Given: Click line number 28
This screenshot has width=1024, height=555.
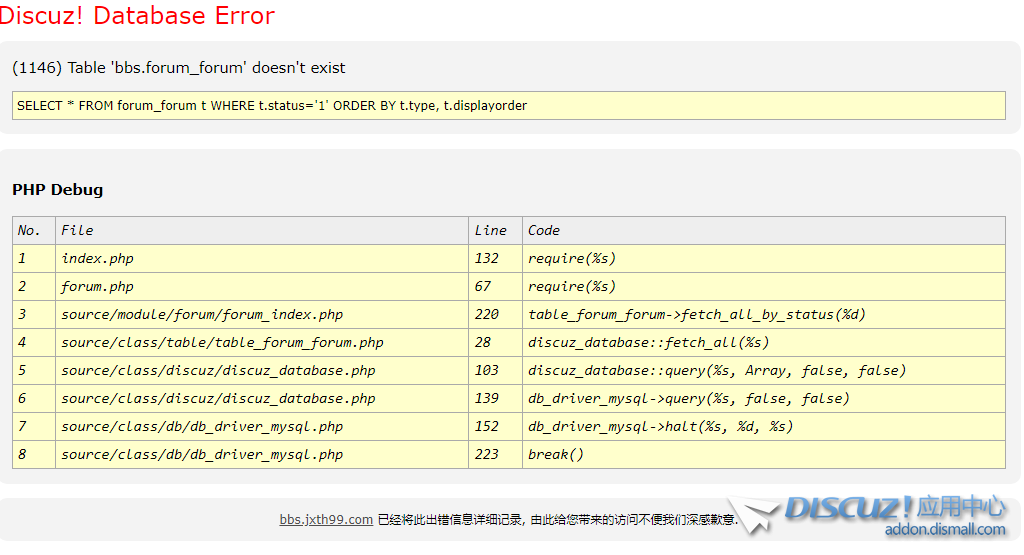Looking at the screenshot, I should click(x=483, y=343).
